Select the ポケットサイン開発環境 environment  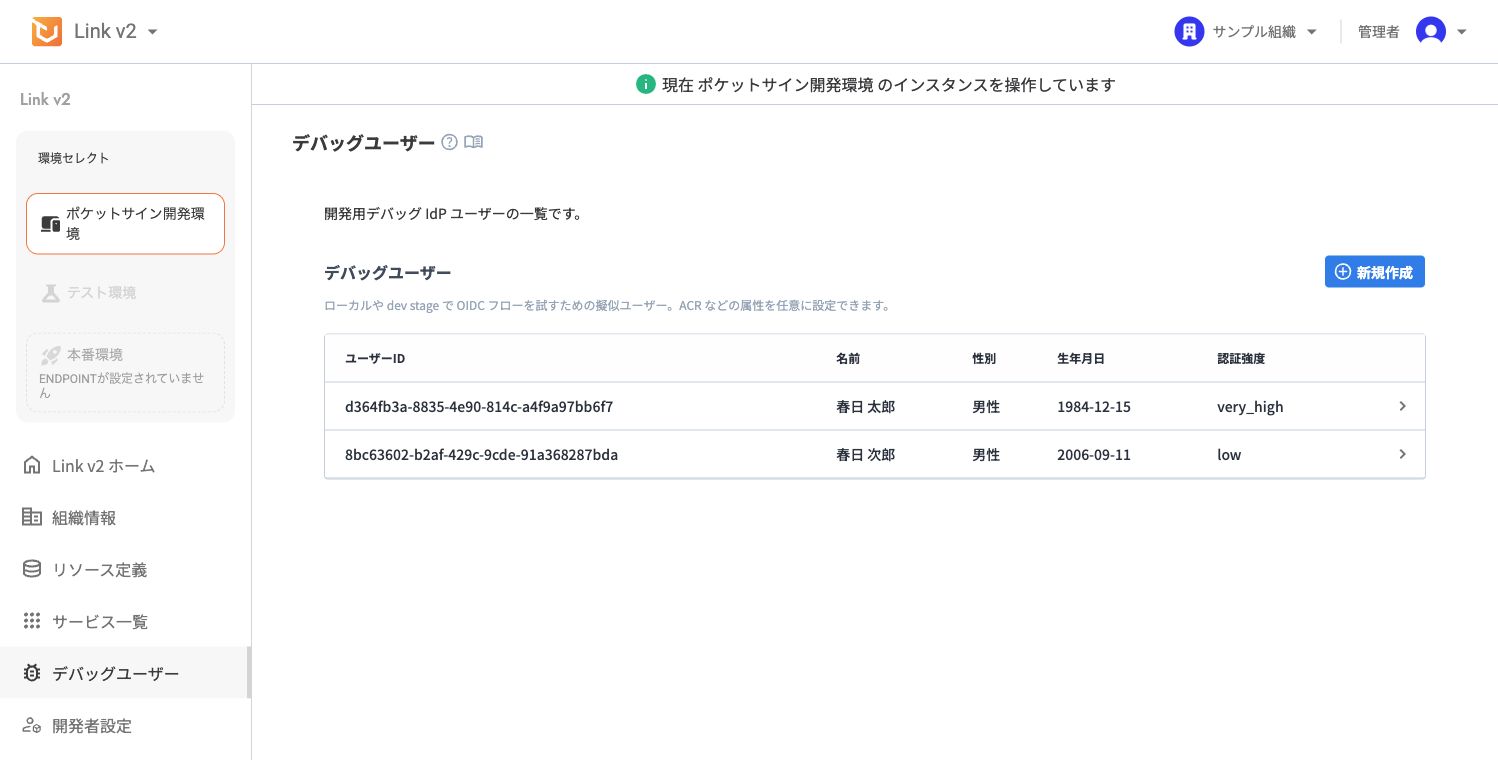(125, 224)
